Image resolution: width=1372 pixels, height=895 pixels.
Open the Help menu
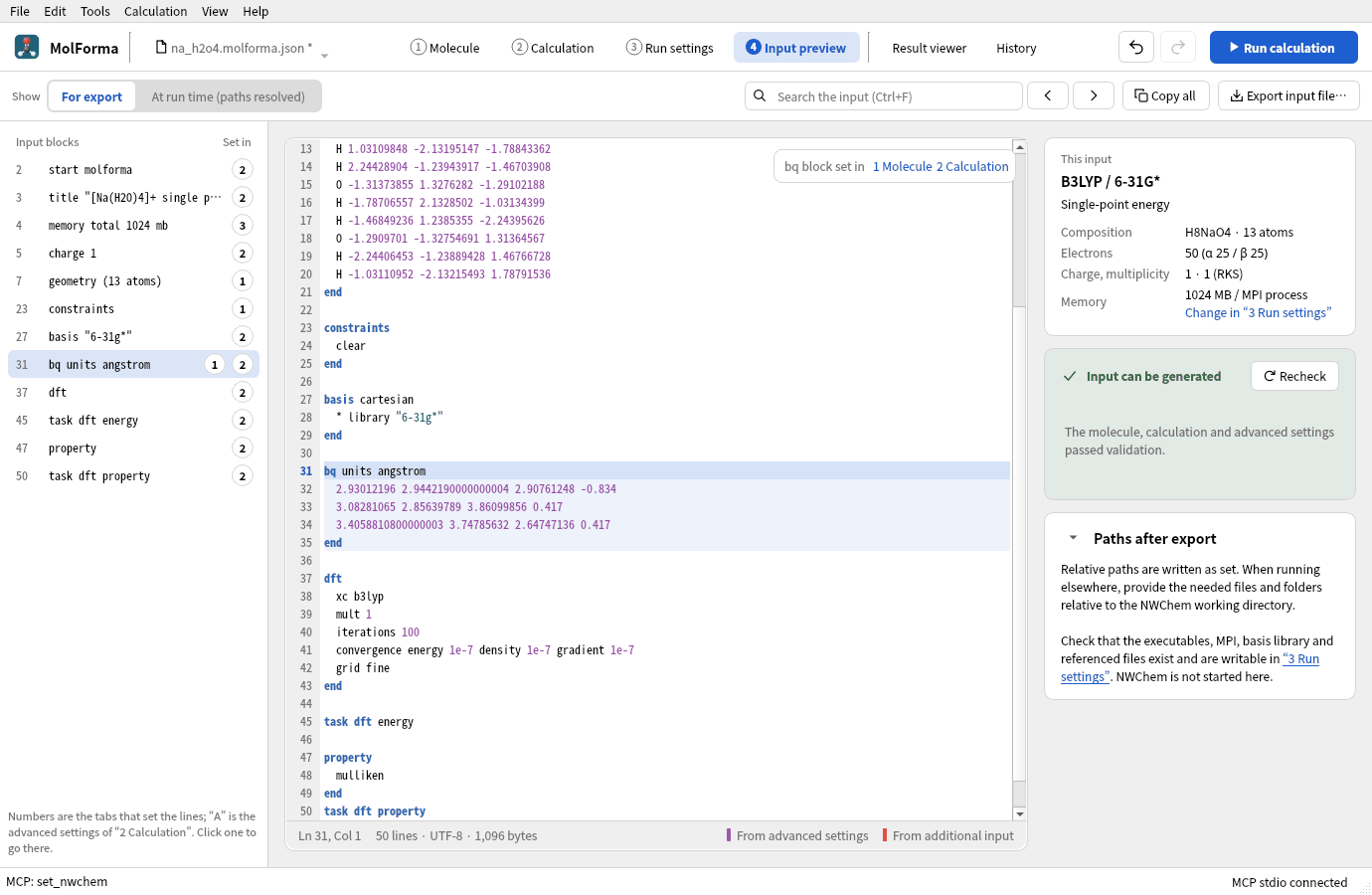pos(256,11)
